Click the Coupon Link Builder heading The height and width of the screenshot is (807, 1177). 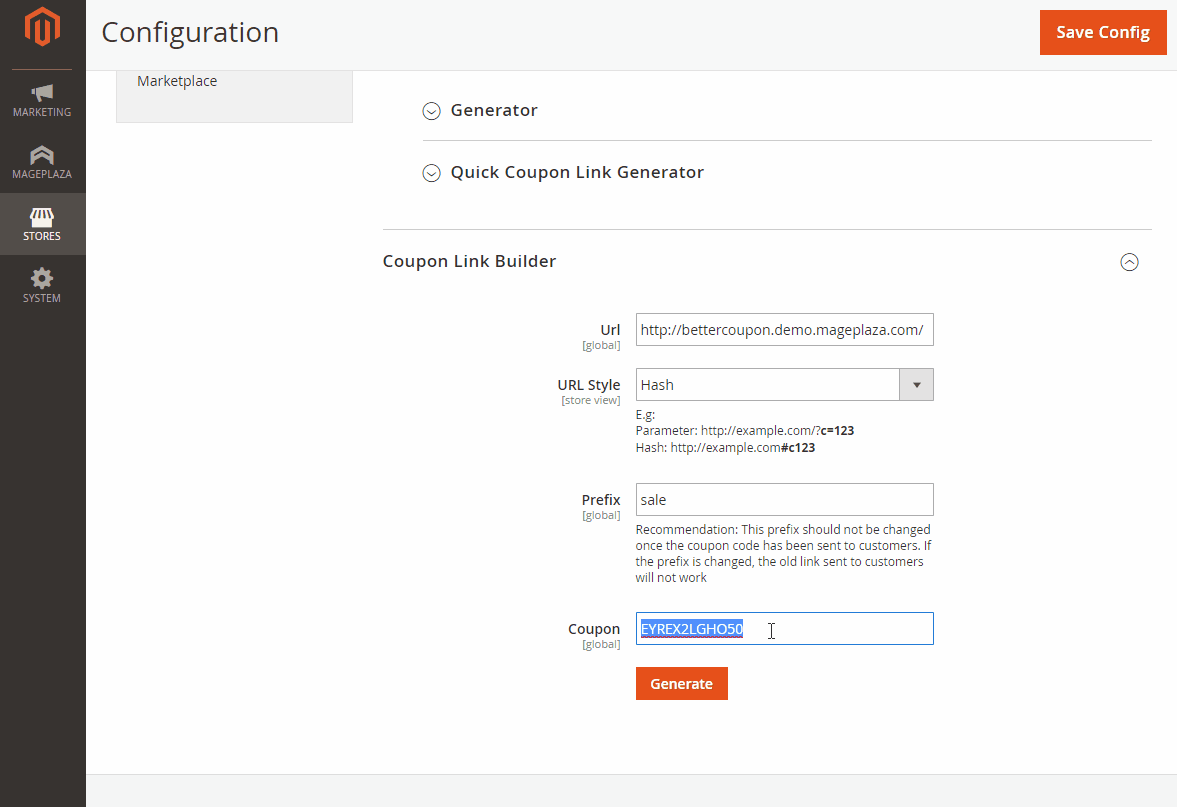pos(469,261)
